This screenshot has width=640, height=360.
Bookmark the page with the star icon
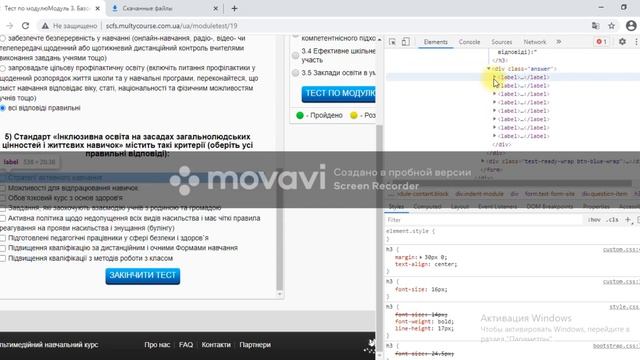[611, 26]
